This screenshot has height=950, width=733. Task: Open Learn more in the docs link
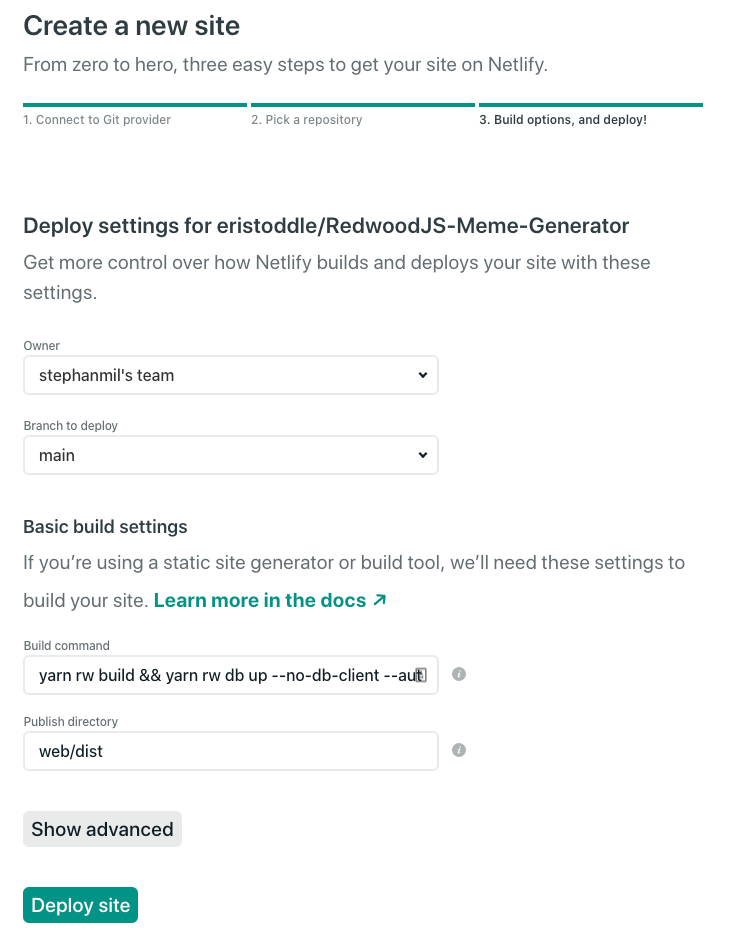[x=260, y=600]
